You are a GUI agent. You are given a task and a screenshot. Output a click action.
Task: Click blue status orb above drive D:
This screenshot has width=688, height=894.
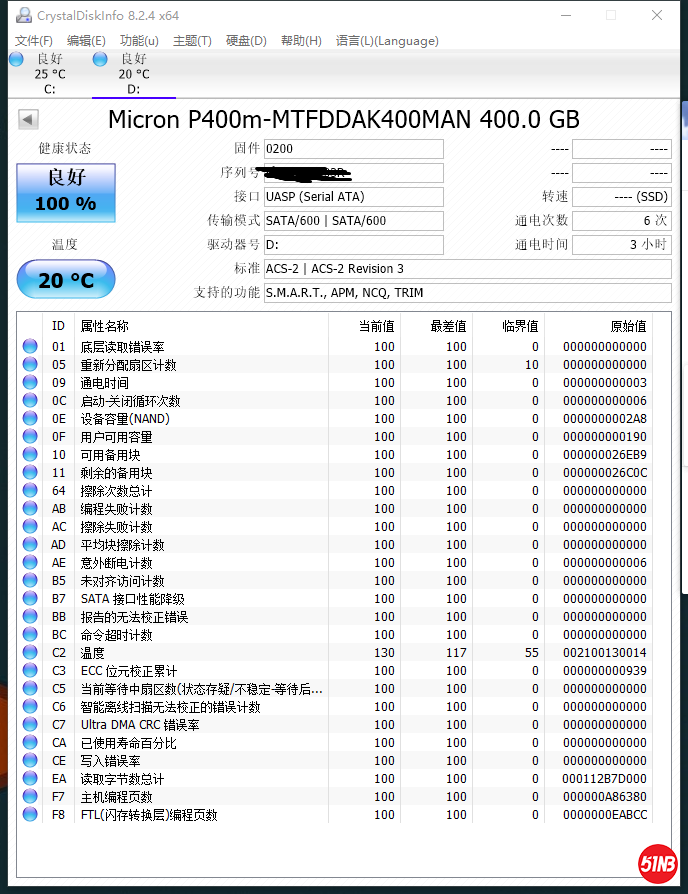pos(100,60)
